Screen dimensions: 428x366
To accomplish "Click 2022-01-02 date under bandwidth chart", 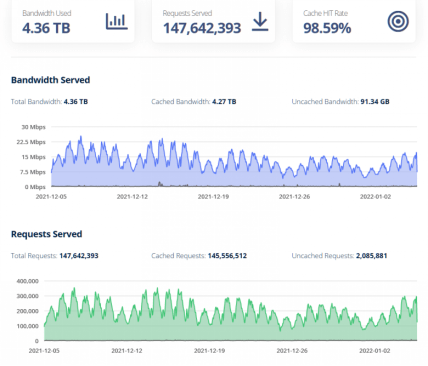I will (x=375, y=197).
